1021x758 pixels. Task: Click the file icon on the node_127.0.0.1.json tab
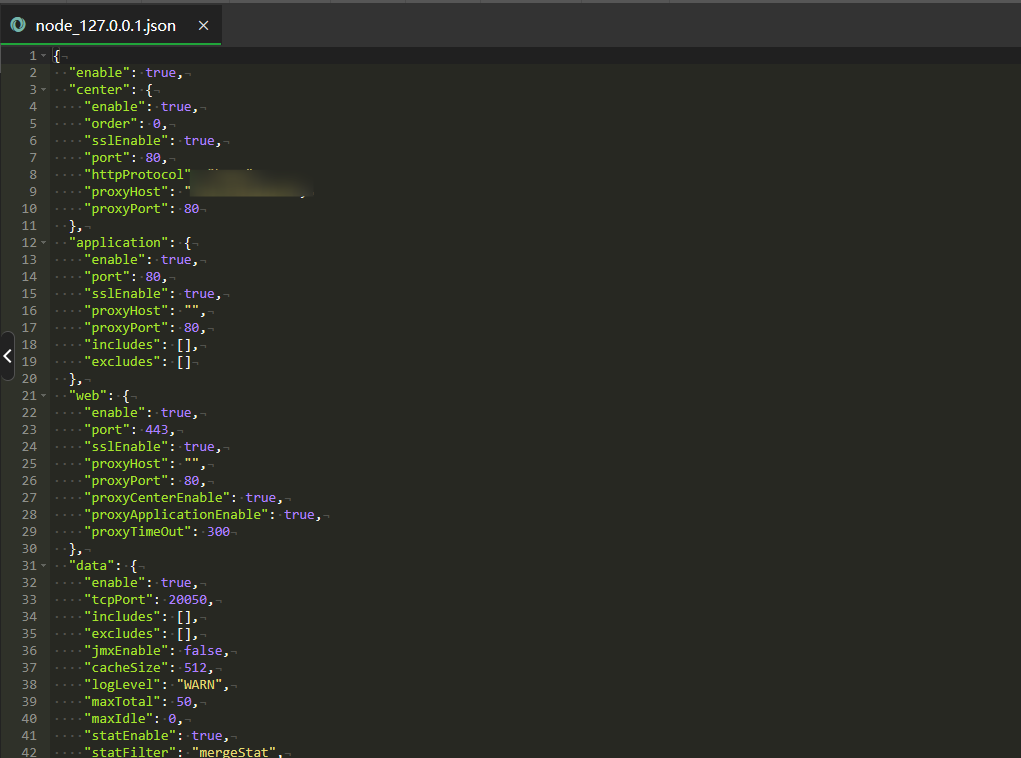[x=18, y=25]
